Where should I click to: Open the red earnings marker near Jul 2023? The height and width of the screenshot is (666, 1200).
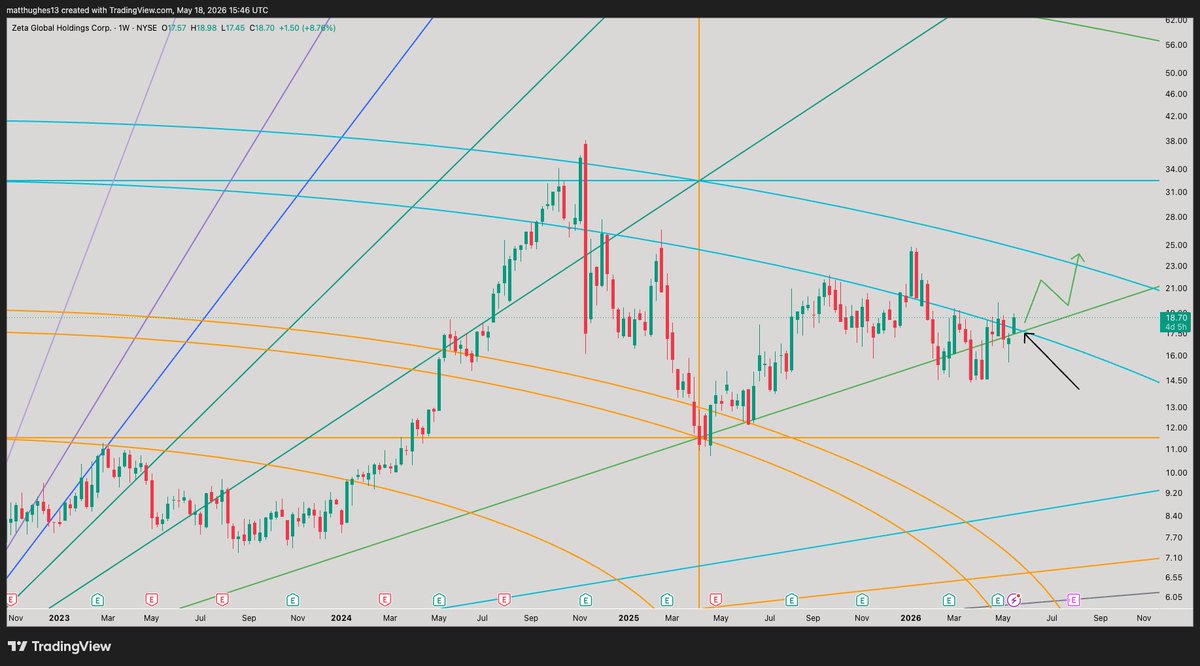pyautogui.click(x=222, y=599)
